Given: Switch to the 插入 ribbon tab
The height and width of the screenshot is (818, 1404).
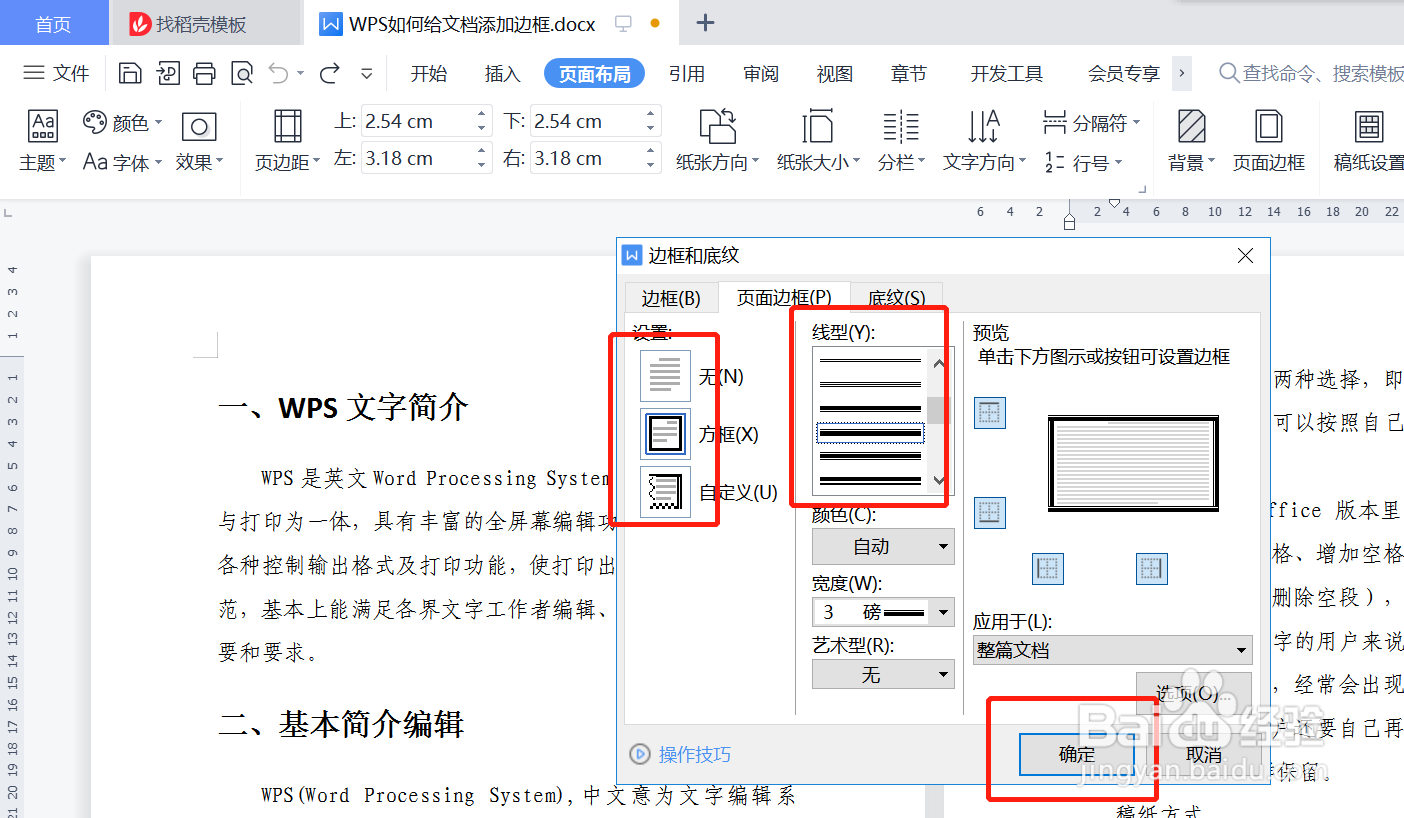Looking at the screenshot, I should tap(502, 73).
